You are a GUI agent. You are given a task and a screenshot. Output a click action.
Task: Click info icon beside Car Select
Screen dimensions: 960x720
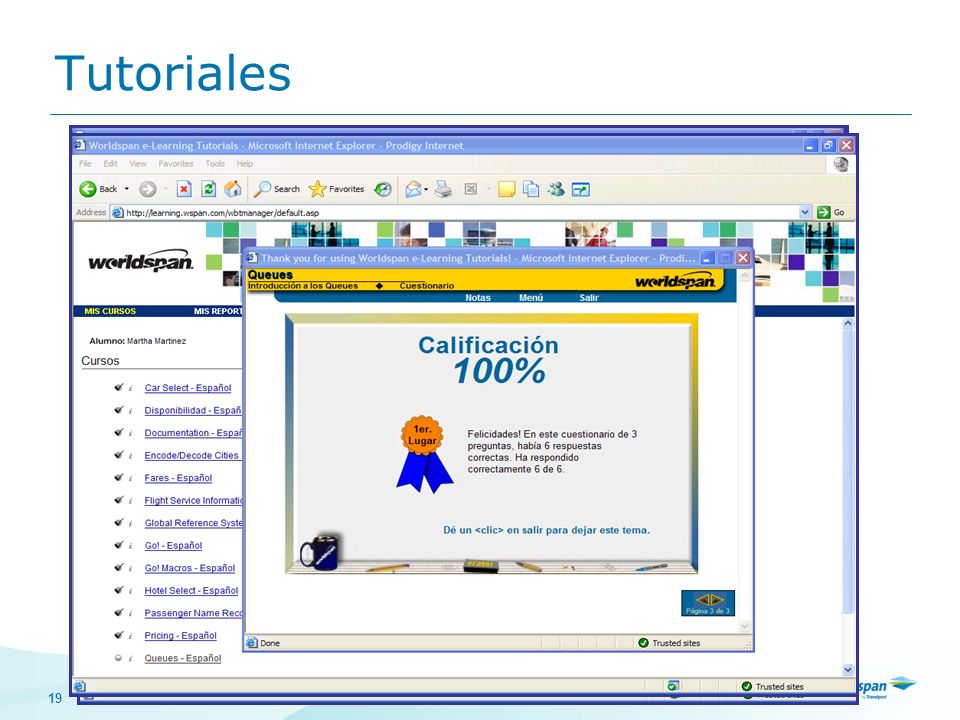pyautogui.click(x=130, y=388)
